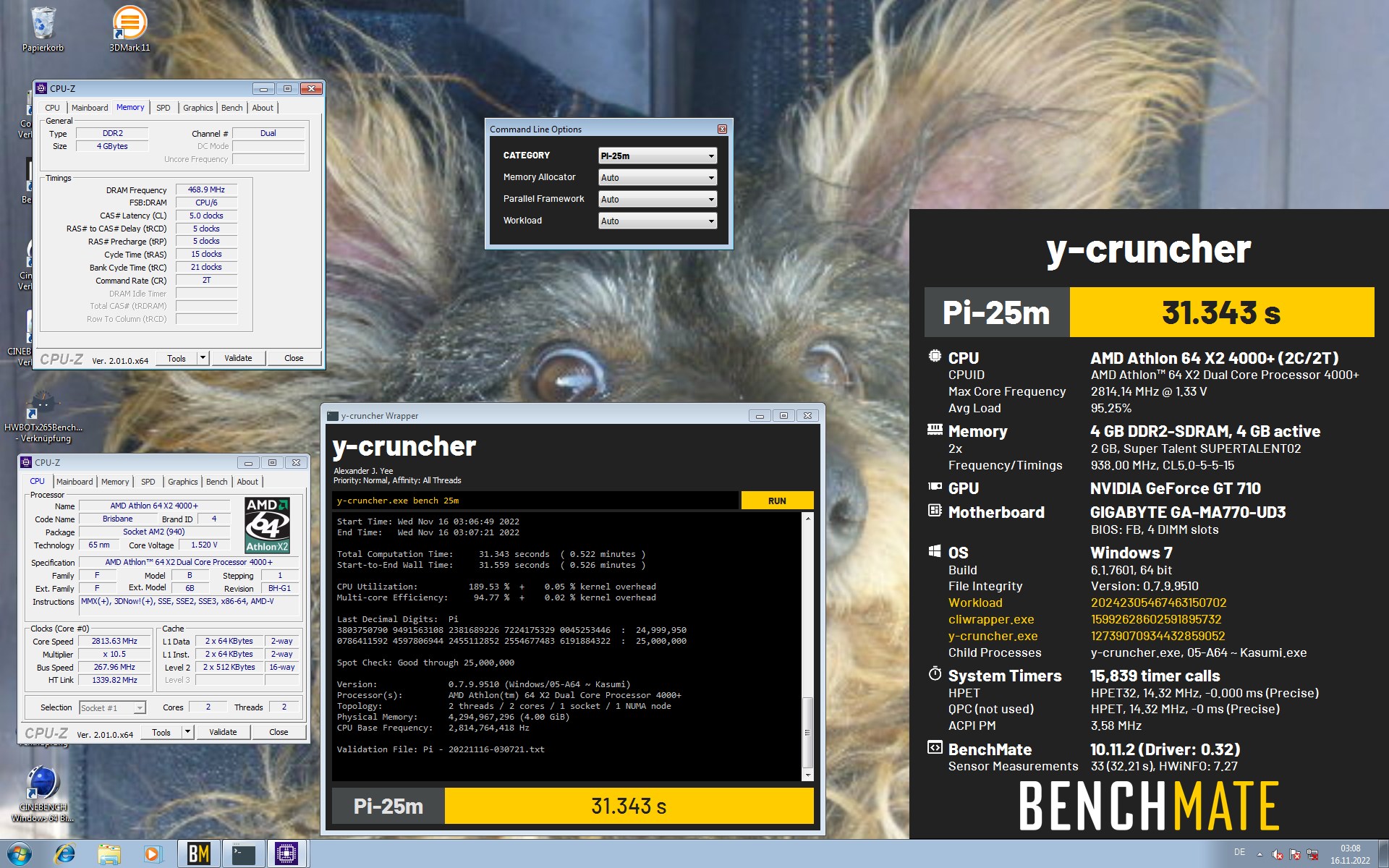Open the CINEBENCH Windows 64 Bit desktop icon
The height and width of the screenshot is (868, 1389).
coord(43,794)
